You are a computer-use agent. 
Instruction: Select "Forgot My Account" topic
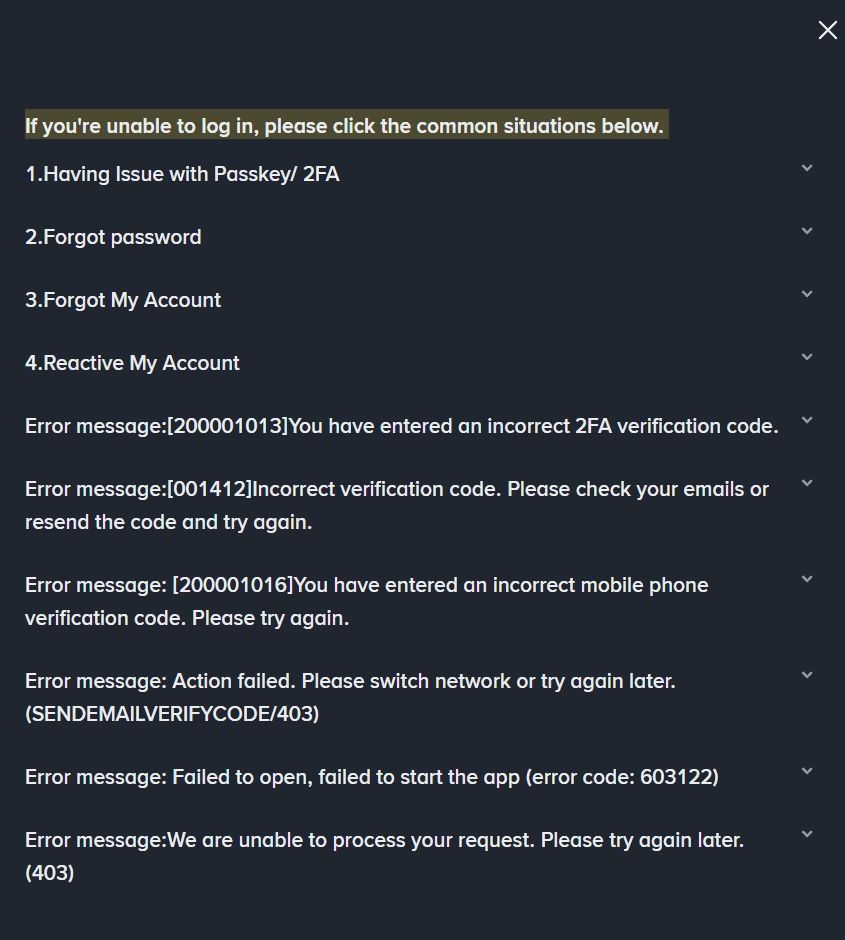(123, 300)
